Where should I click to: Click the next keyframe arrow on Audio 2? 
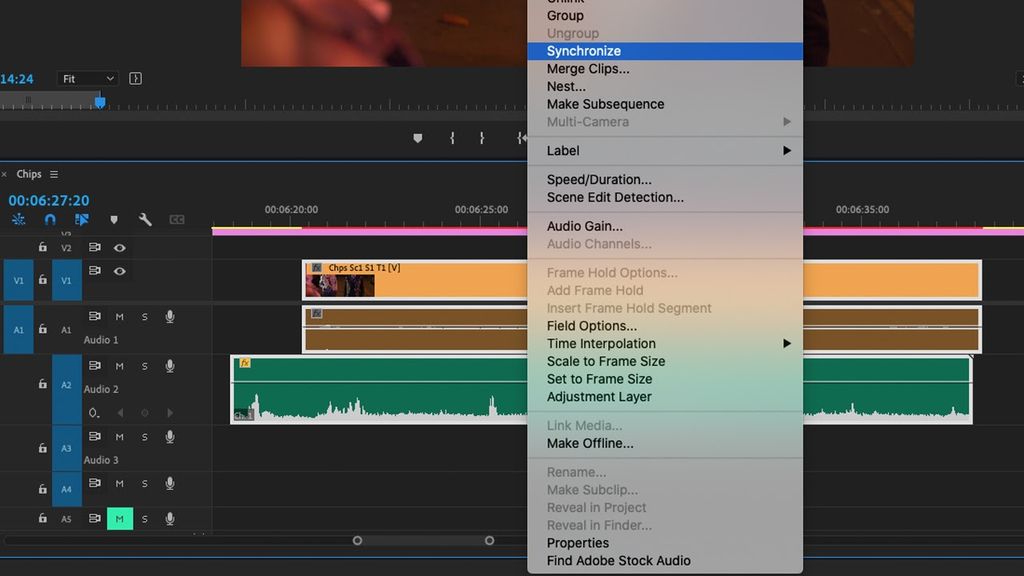[x=170, y=412]
